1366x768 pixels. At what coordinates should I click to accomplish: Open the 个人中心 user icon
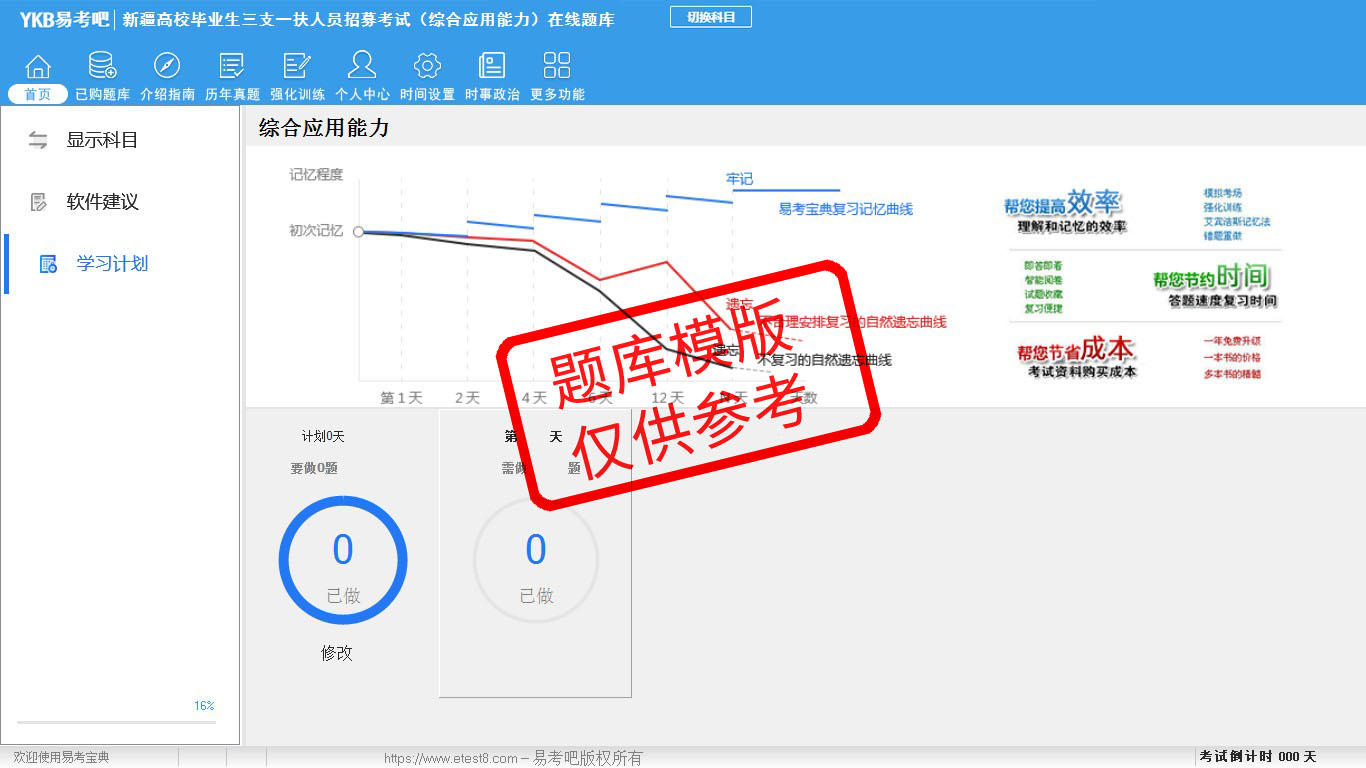click(362, 67)
